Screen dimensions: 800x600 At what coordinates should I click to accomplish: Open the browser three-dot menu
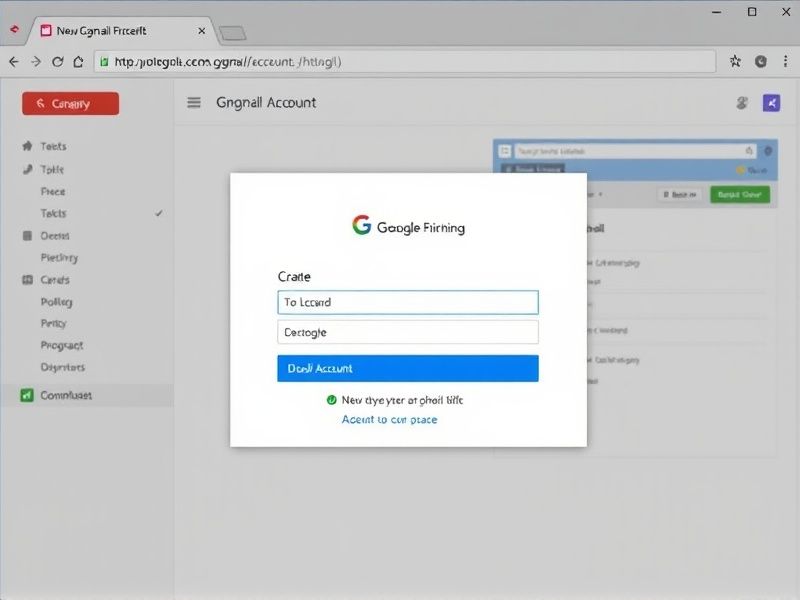785,62
